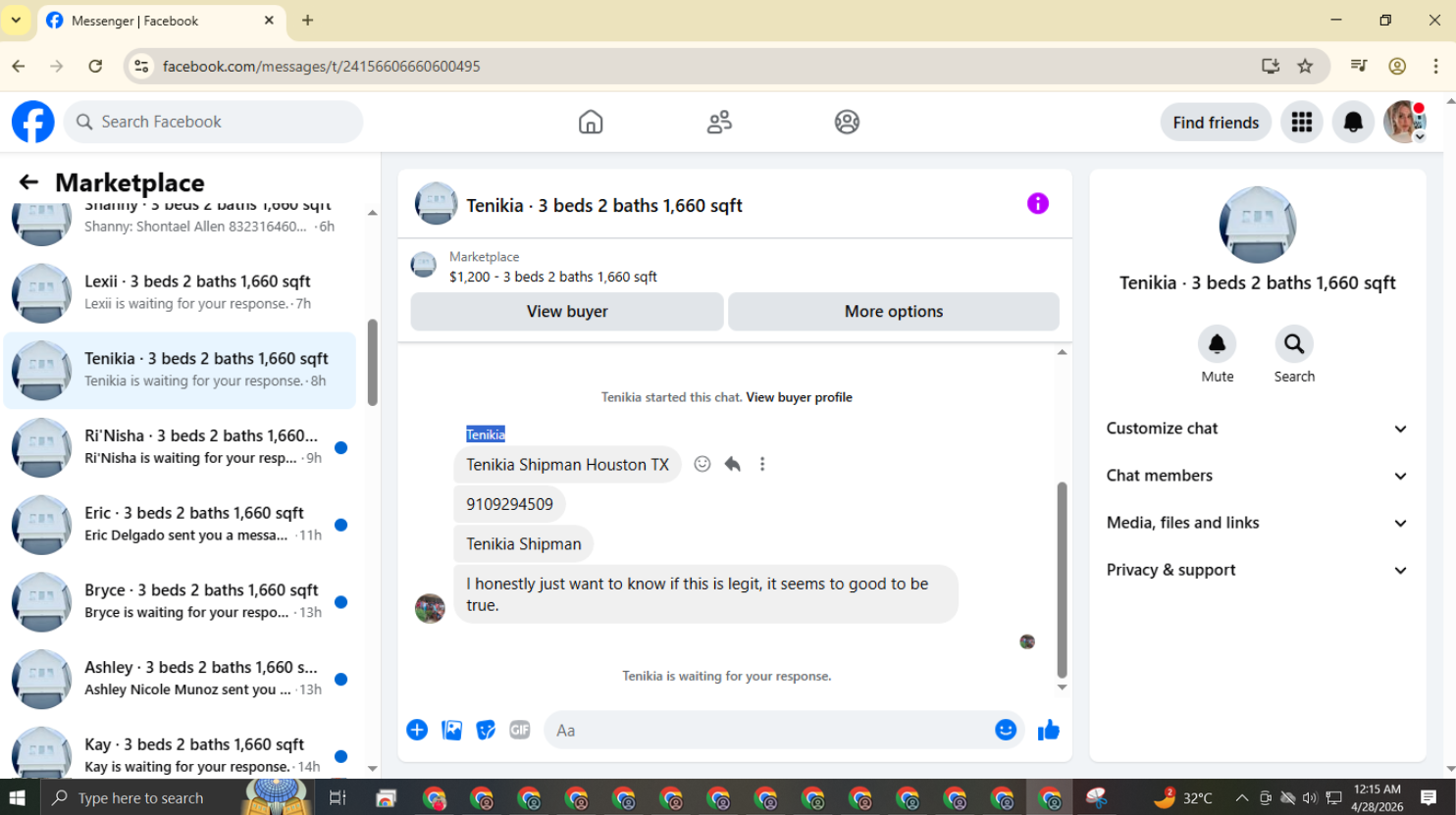Viewport: 1456px width, 815px height.
Task: Open Ri'Nisha conversation in the chat list
Action: pyautogui.click(x=180, y=447)
